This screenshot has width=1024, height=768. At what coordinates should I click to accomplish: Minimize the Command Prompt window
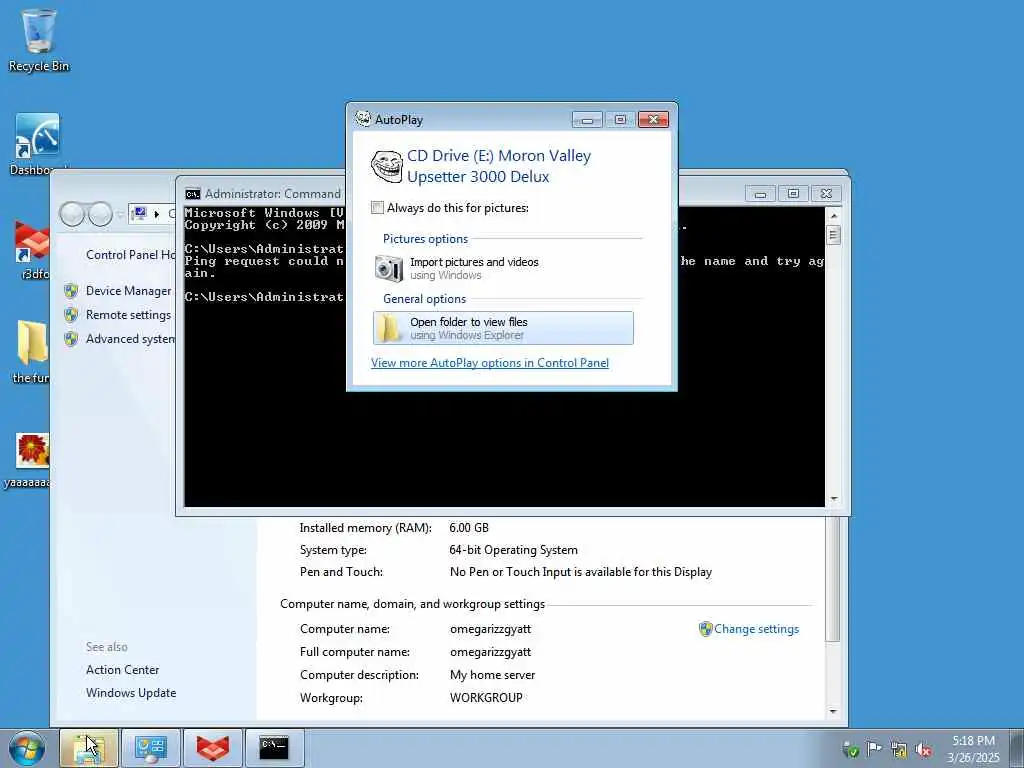(760, 194)
